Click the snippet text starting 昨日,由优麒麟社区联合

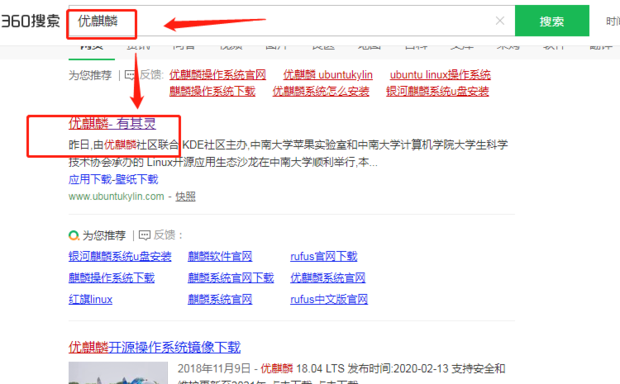288,153
